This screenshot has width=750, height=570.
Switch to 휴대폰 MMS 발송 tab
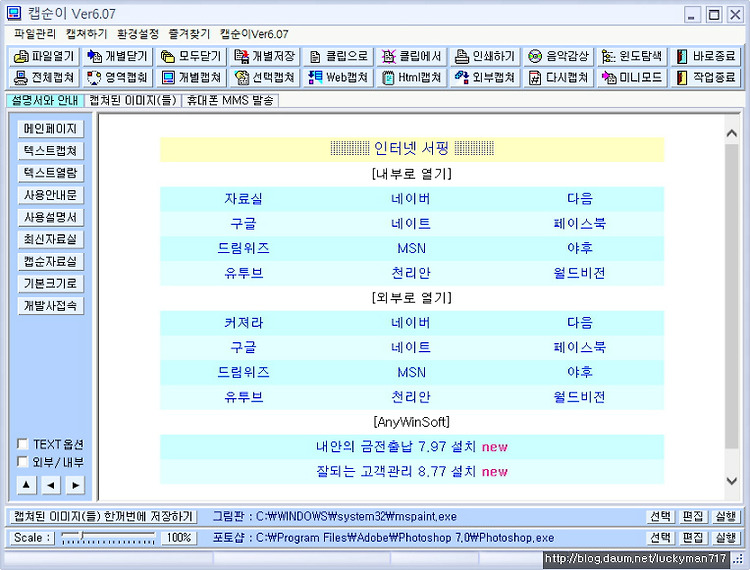[230, 100]
